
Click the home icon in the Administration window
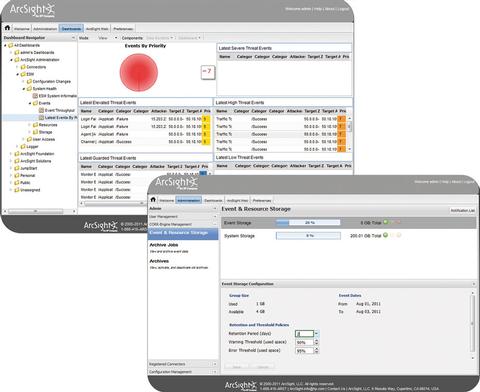[153, 199]
